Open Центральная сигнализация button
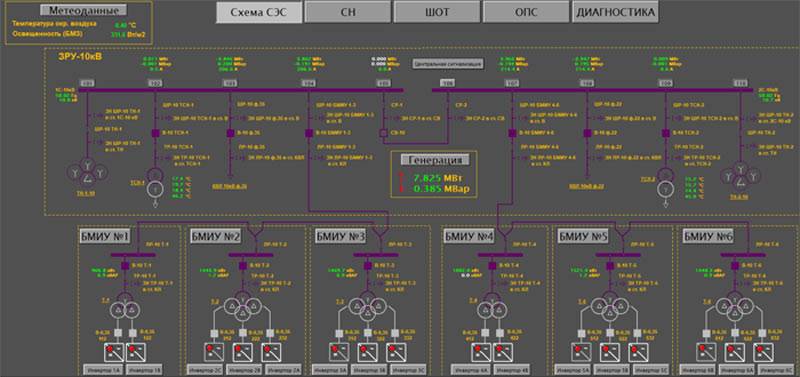The image size is (800, 377). (x=448, y=64)
